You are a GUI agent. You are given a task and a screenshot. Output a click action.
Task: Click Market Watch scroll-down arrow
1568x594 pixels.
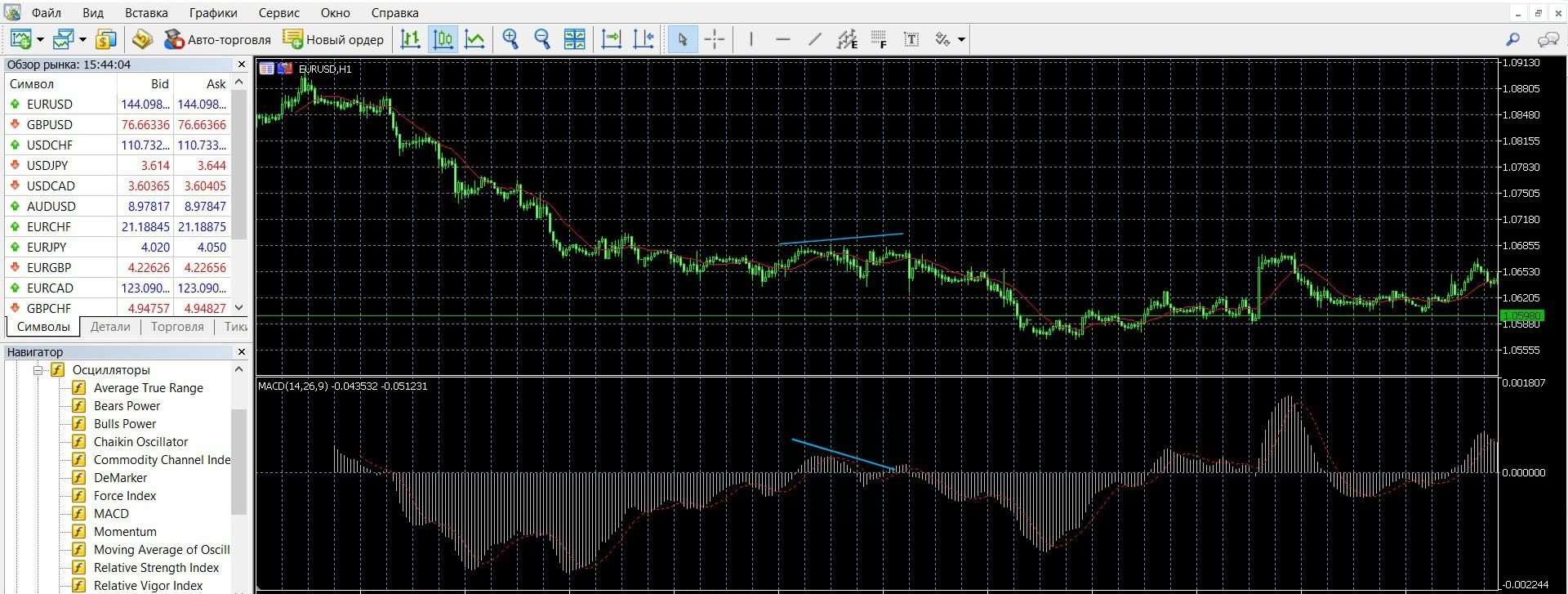(x=239, y=308)
